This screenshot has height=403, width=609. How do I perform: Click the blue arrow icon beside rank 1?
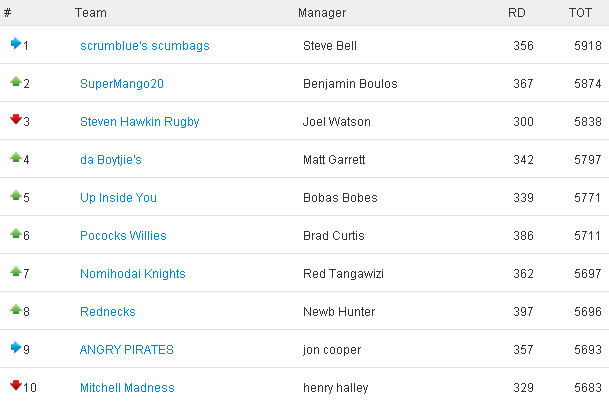point(16,43)
